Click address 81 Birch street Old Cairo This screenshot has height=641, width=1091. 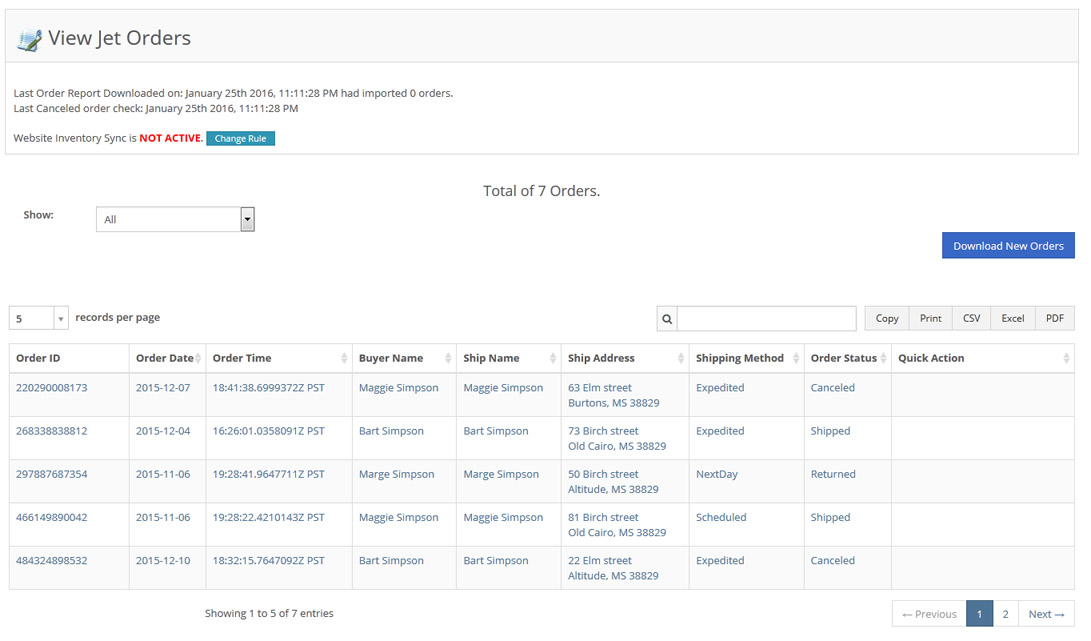pos(617,525)
